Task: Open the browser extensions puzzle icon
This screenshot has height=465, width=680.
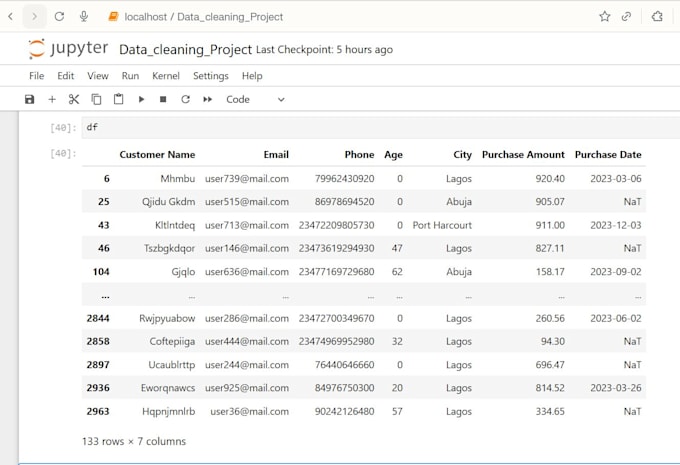Action: (657, 16)
